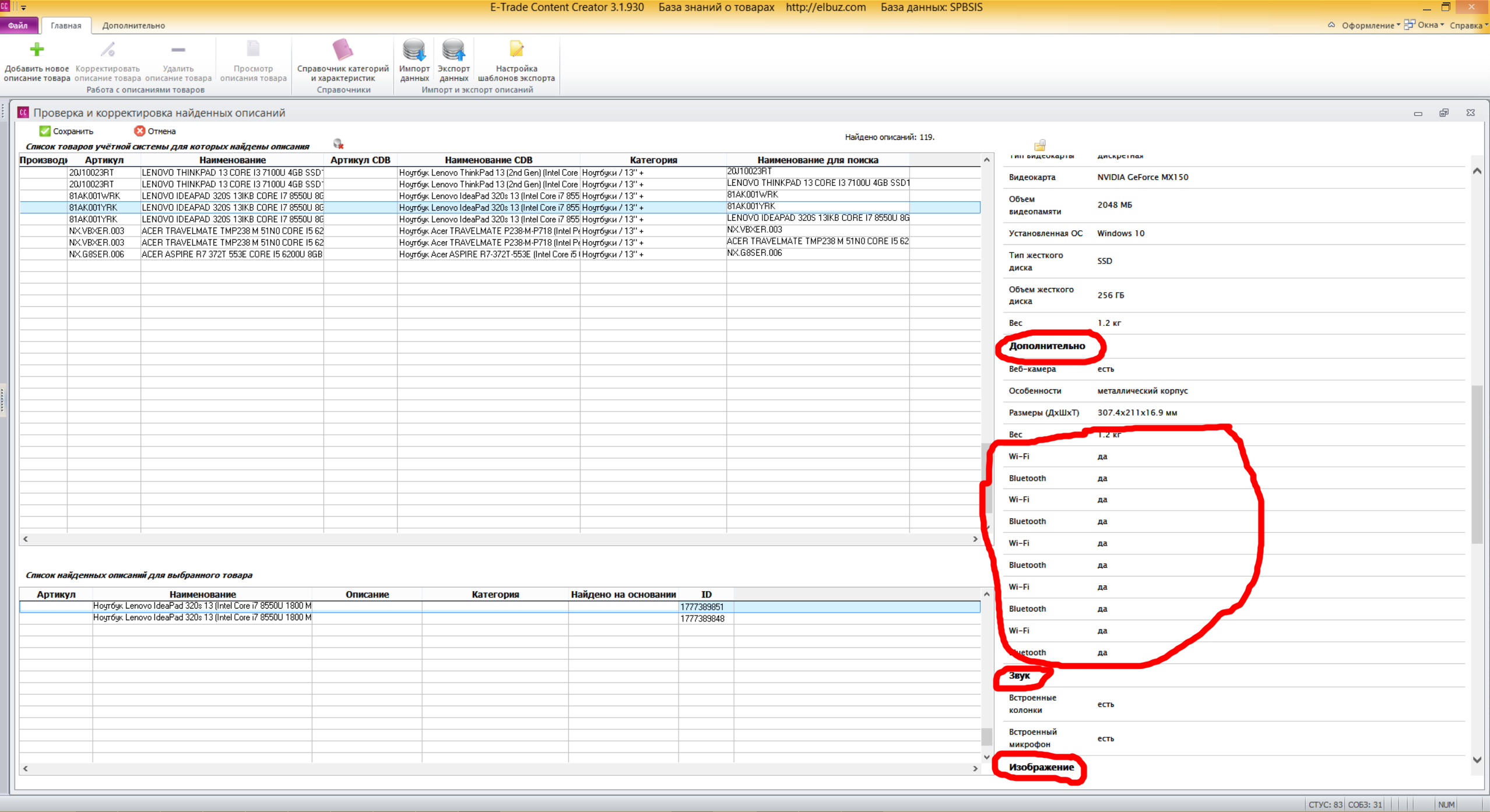The width and height of the screenshot is (1490, 812).
Task: Click the Наименование для поиска column header
Action: 817,160
